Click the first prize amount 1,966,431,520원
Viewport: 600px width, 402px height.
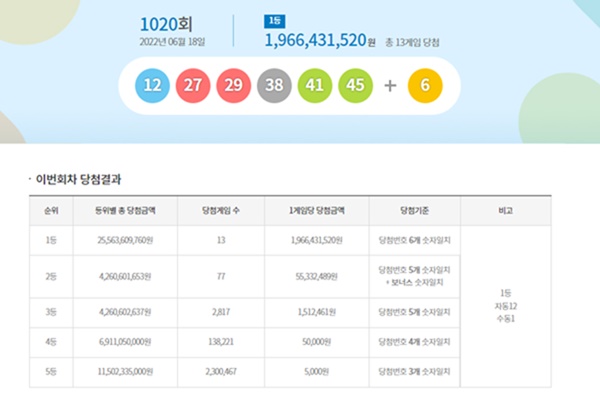coord(320,41)
